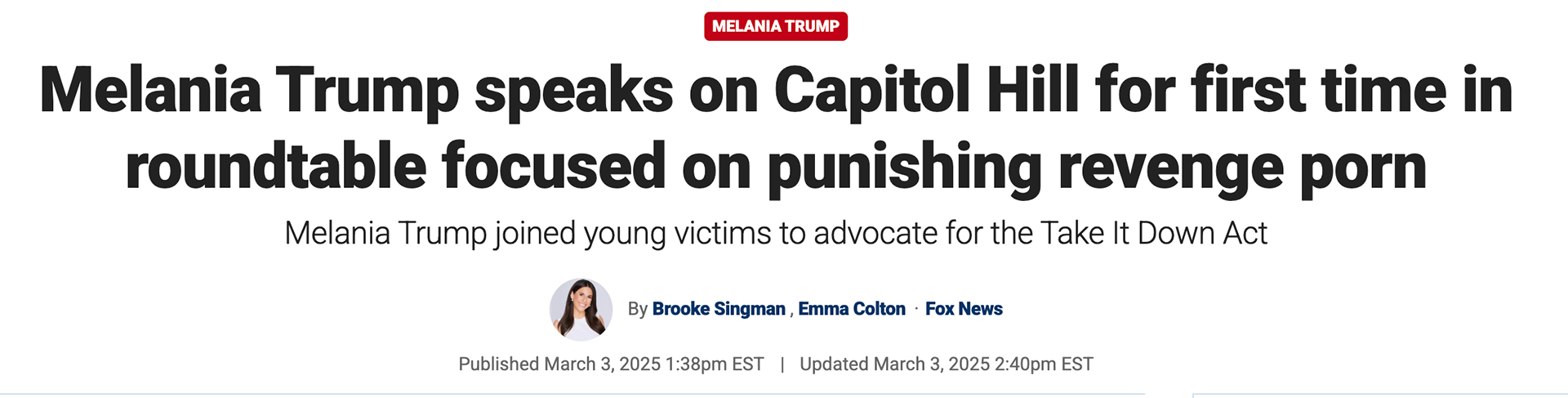
Task: Click the main article headline
Action: (775, 127)
